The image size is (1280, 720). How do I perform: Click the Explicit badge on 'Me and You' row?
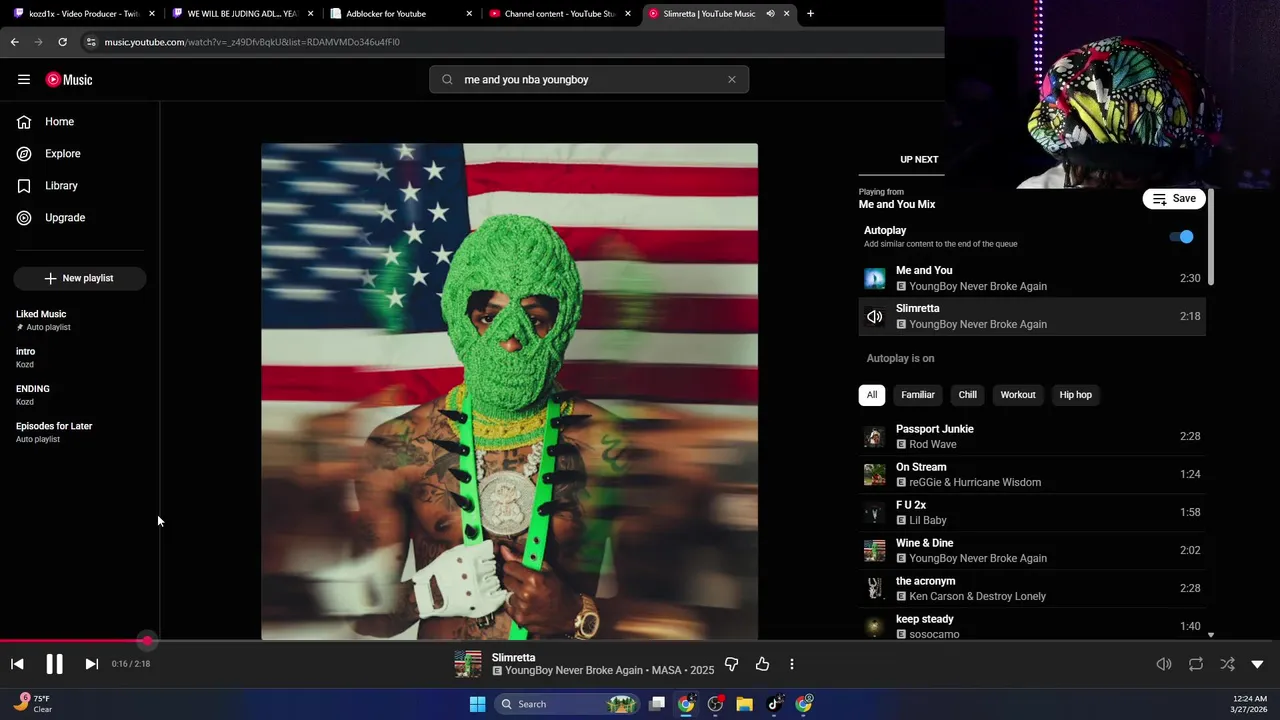[901, 287]
